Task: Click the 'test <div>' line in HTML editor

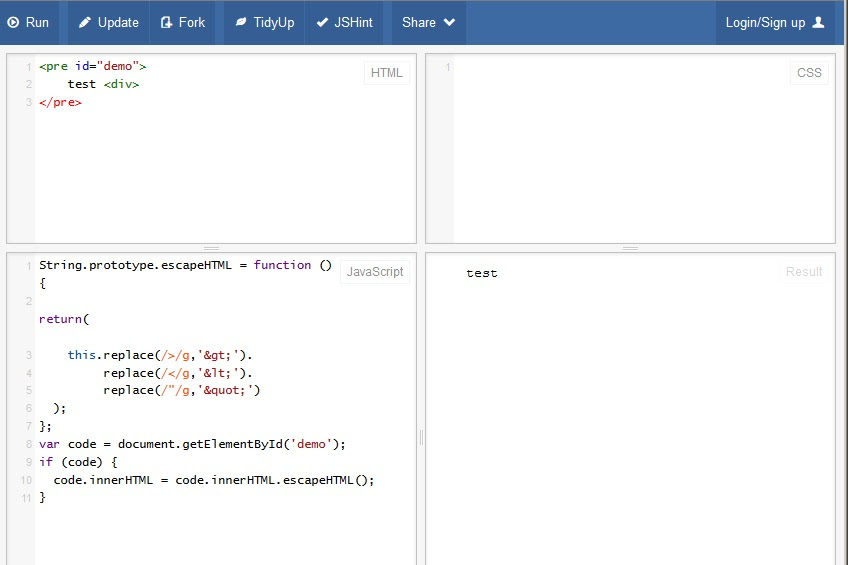Action: [103, 84]
